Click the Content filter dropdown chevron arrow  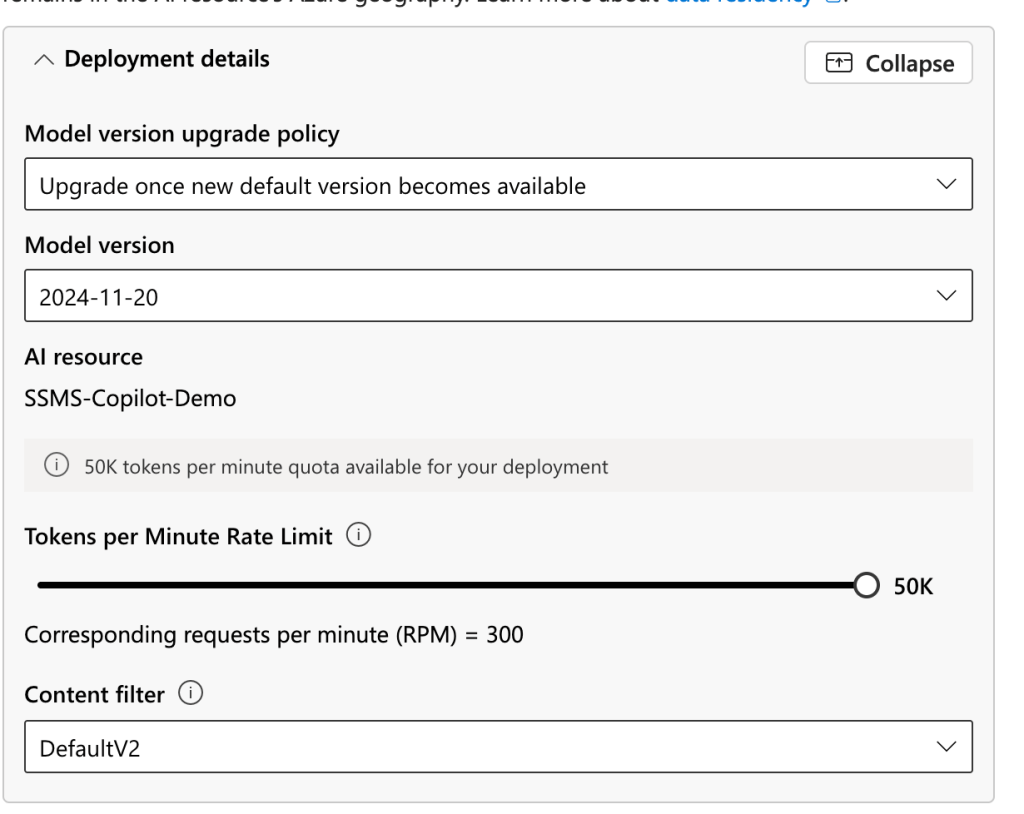tap(944, 747)
